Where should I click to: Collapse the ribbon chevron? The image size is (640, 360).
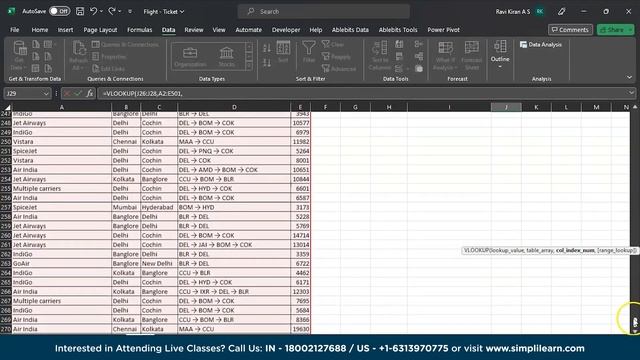(x=629, y=78)
